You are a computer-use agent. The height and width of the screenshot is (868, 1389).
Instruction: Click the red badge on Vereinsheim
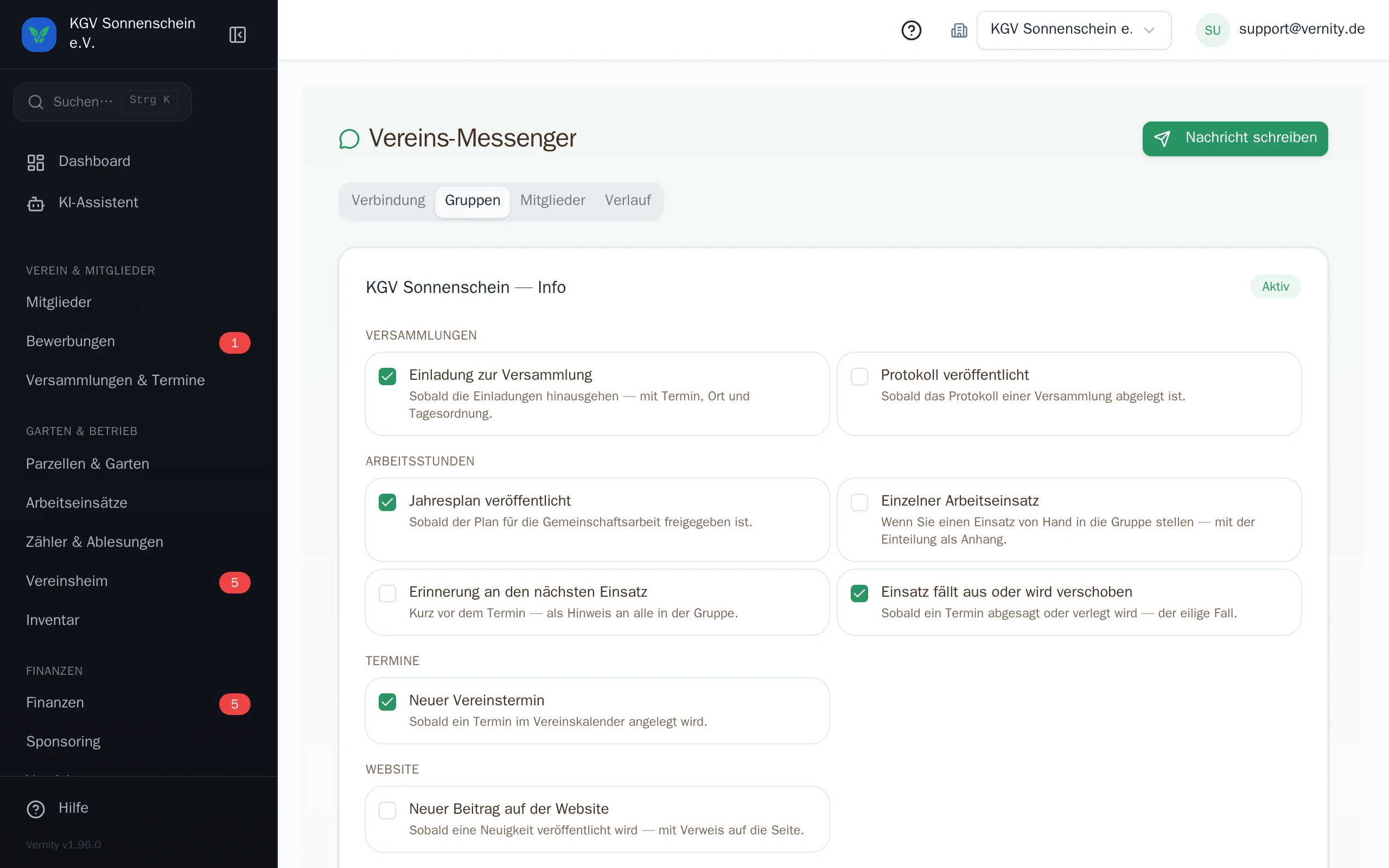tap(234, 583)
